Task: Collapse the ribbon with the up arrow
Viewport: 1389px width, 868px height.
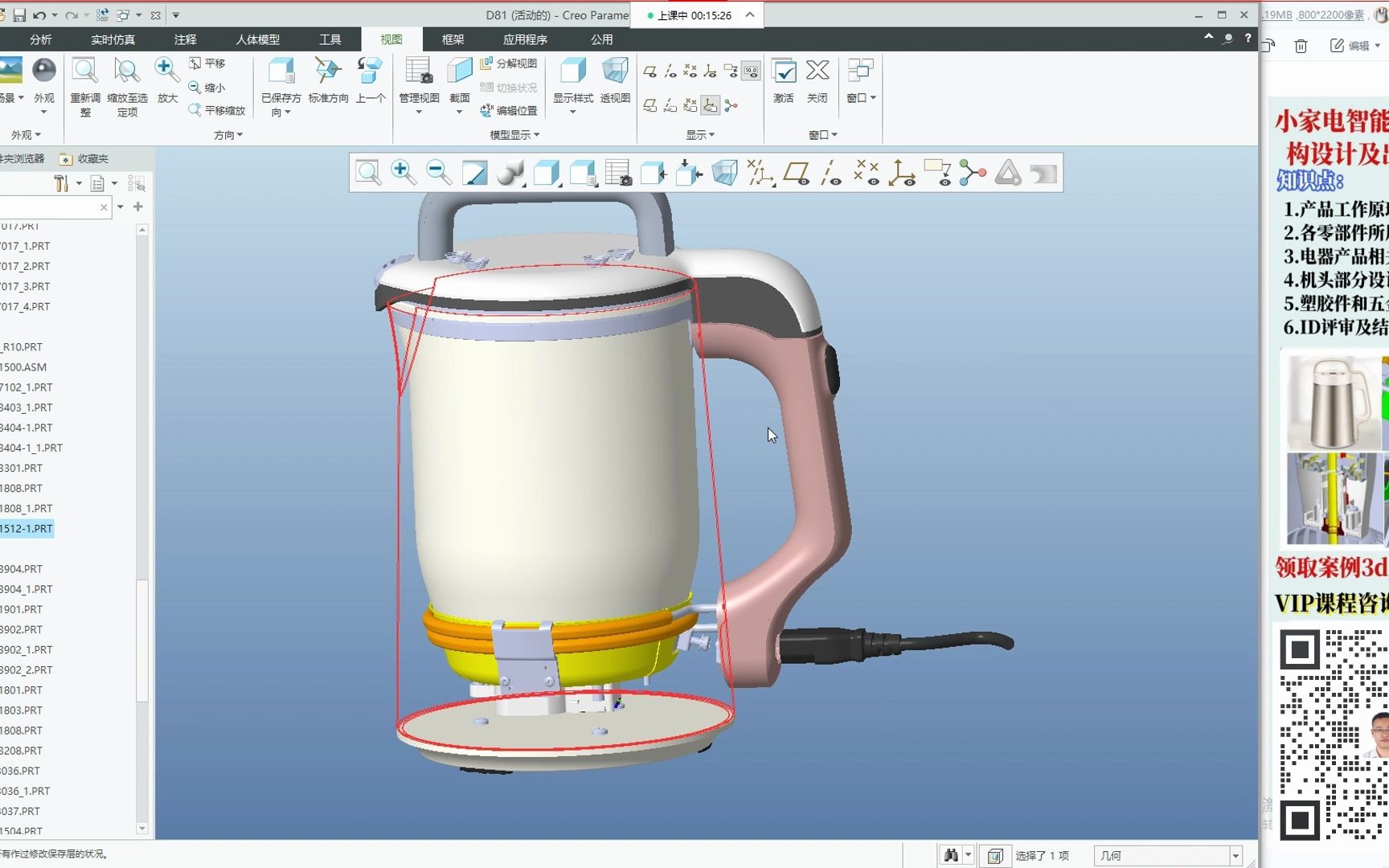Action: [x=1208, y=38]
